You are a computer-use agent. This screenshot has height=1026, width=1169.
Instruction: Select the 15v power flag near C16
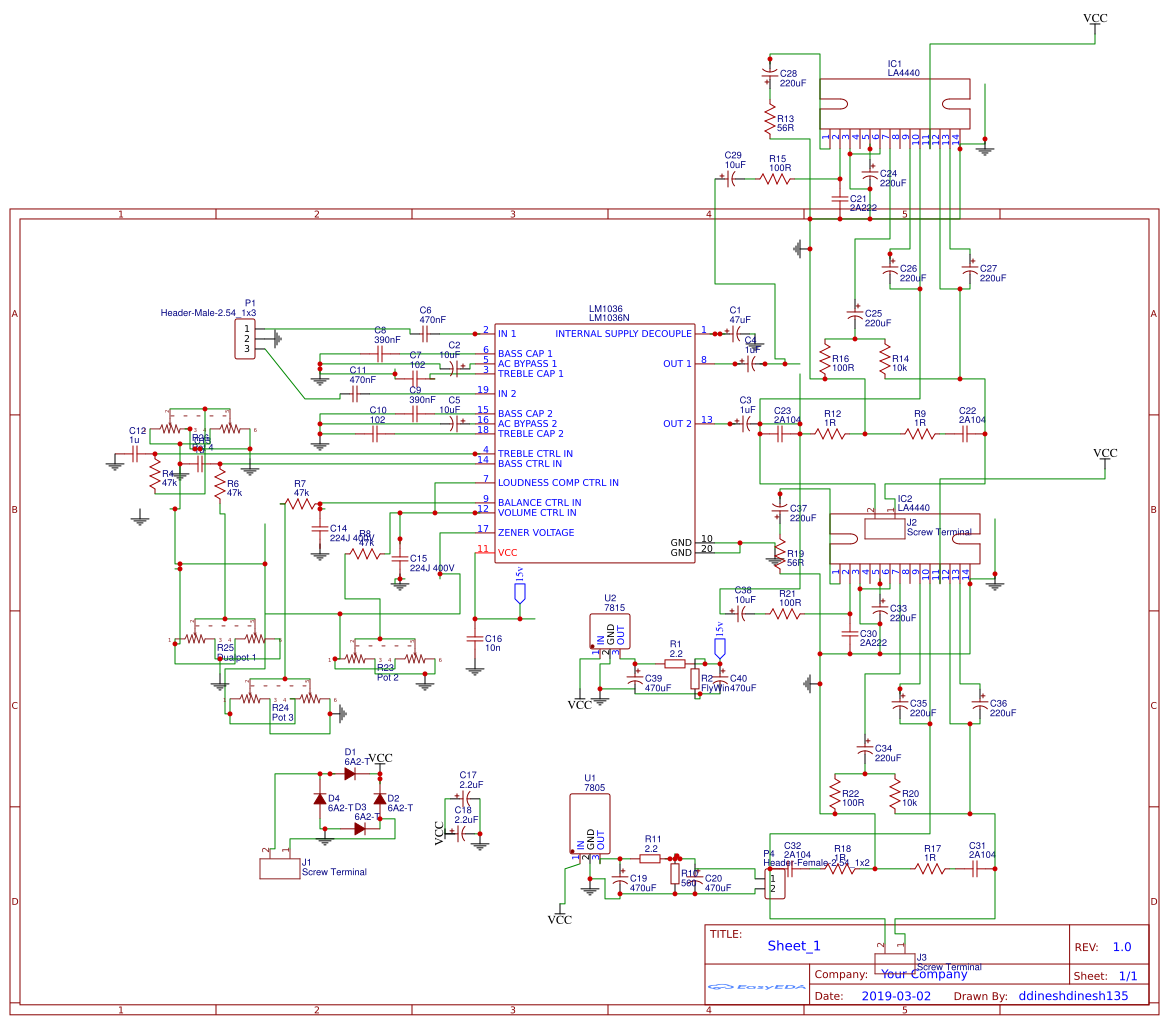tap(520, 593)
